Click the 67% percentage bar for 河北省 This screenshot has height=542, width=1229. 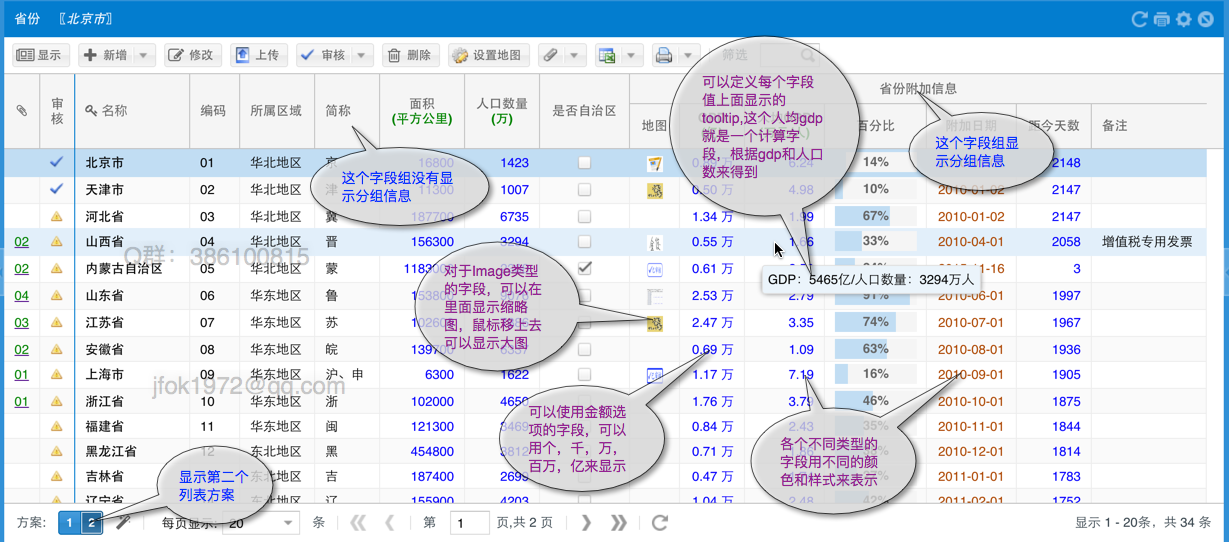click(x=876, y=216)
